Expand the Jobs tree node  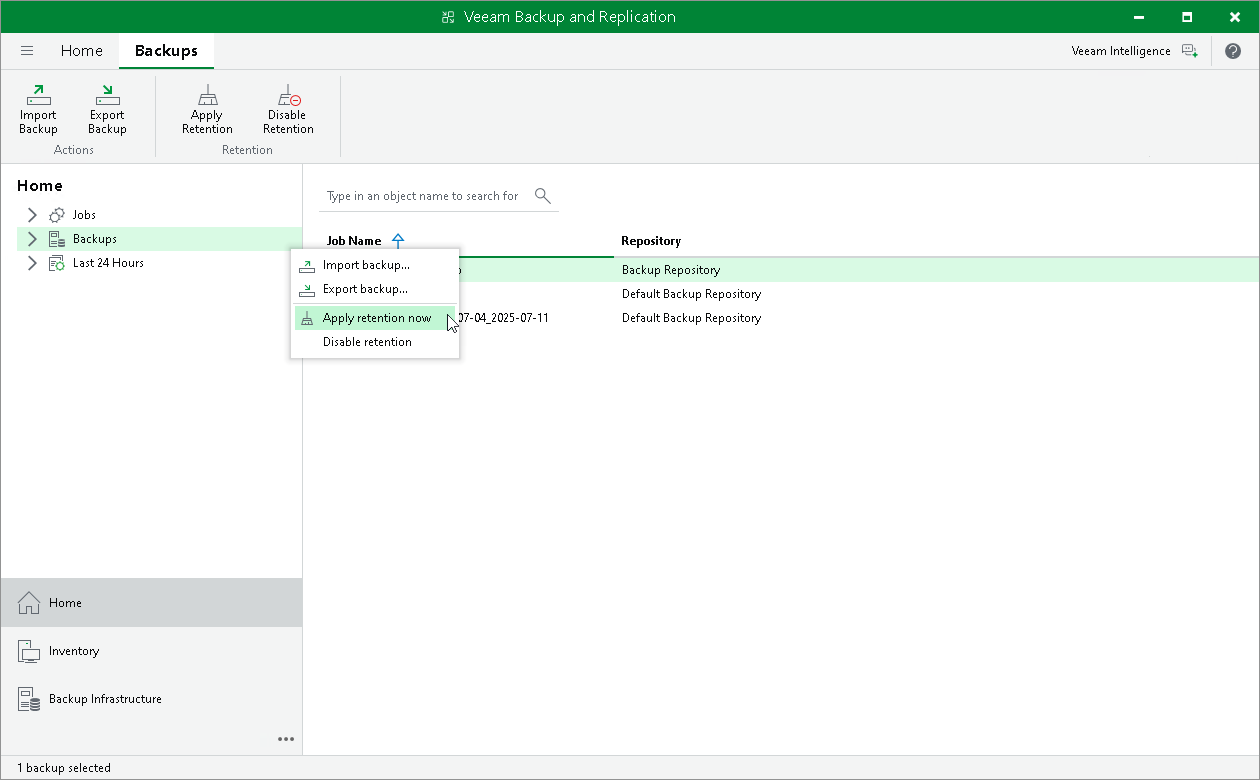click(32, 215)
